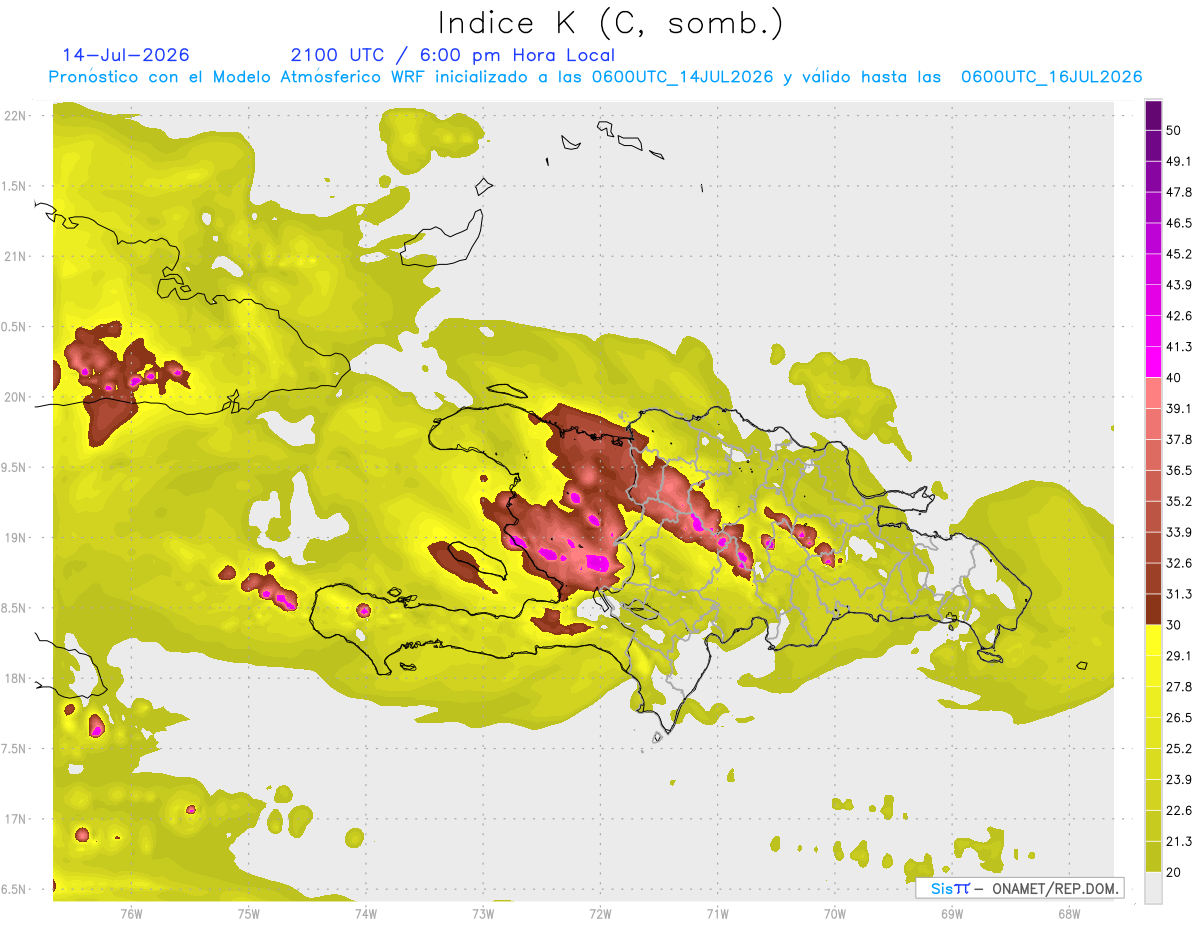The image size is (1200, 927).
Task: Click the colorbar value "43.9"
Action: coord(1179,285)
